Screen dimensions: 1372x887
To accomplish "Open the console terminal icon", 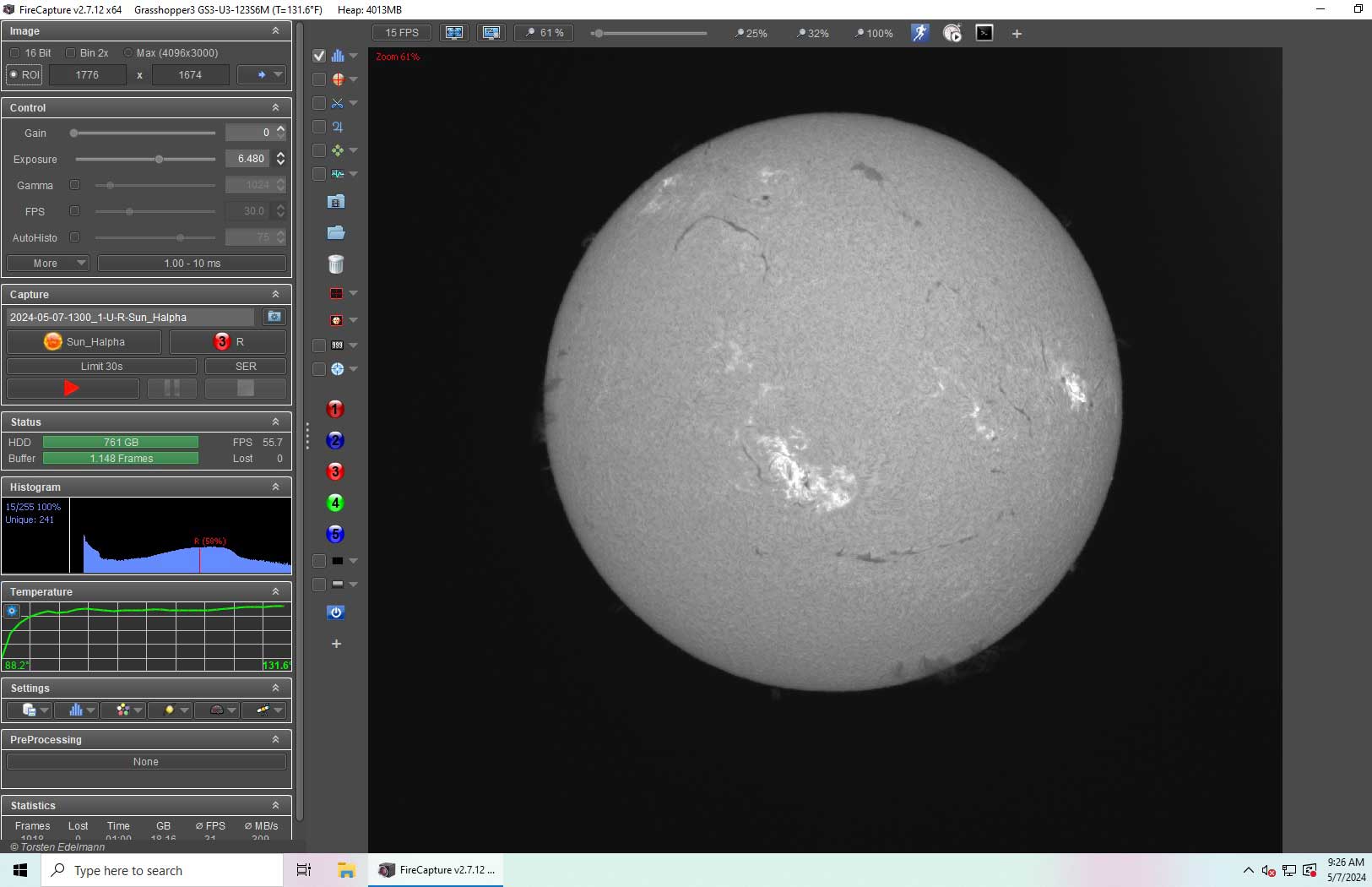I will (x=984, y=33).
